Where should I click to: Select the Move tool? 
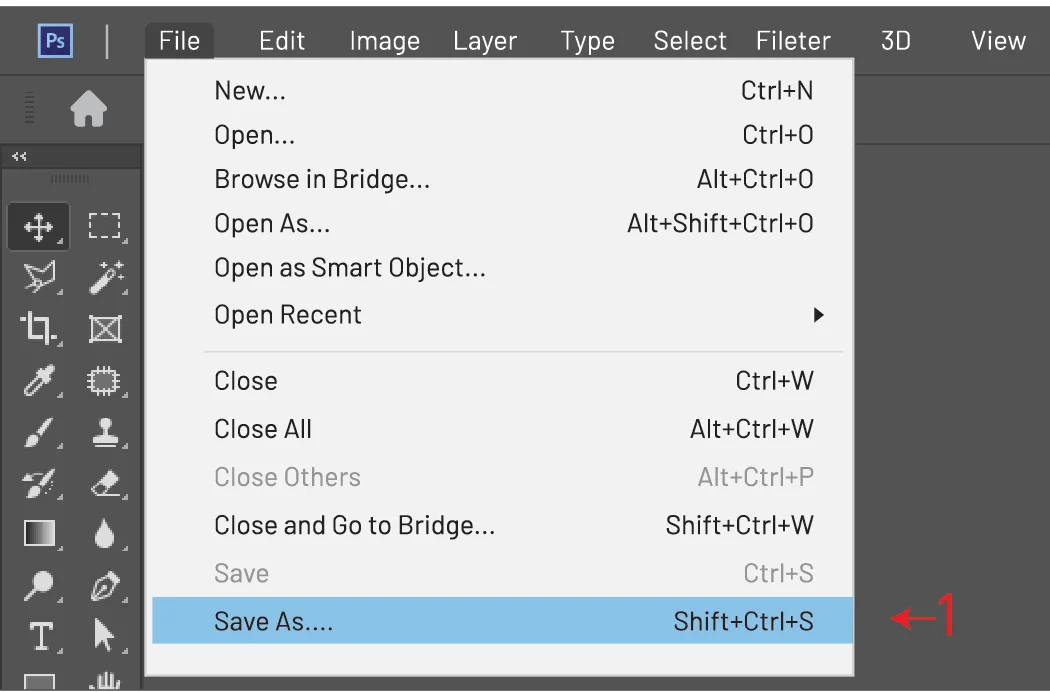point(39,227)
